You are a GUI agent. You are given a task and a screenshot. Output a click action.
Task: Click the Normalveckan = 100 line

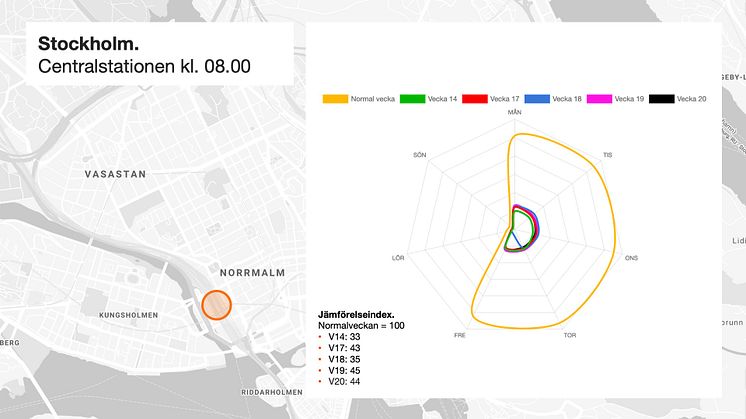(361, 326)
